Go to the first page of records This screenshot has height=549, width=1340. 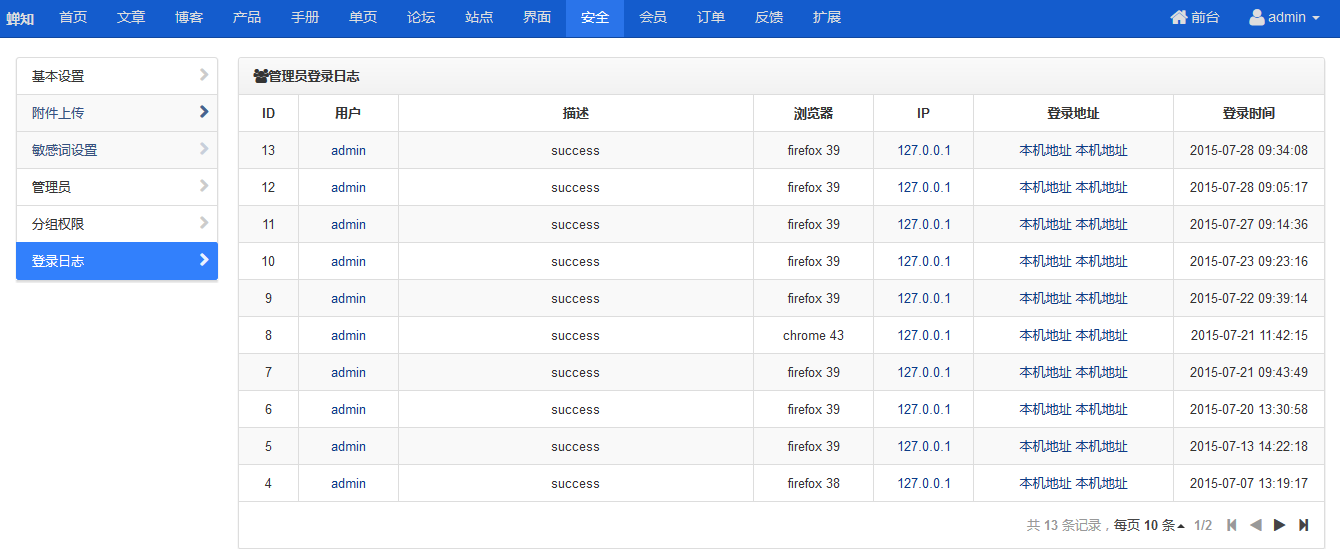click(1232, 525)
